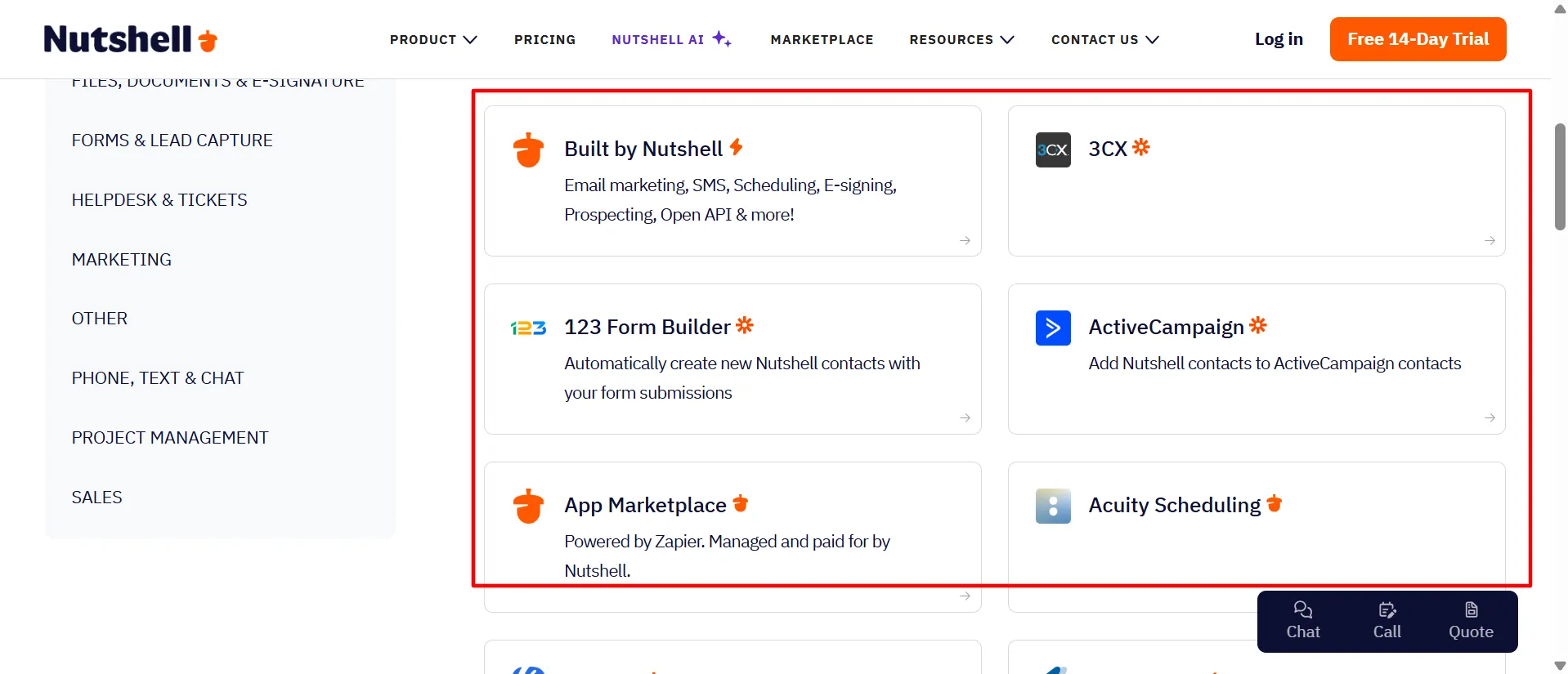
Task: Click the lightning bolt badge beside Built by Nutshell
Action: (737, 146)
